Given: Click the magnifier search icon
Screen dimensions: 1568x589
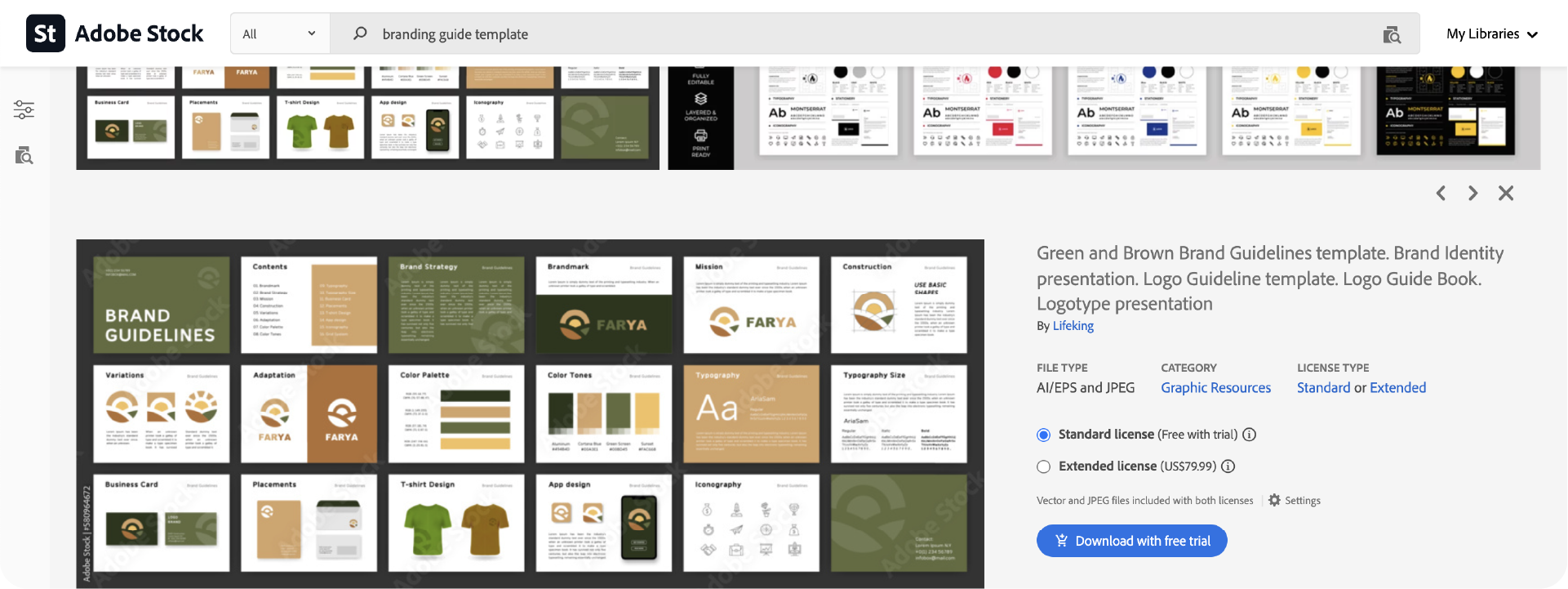Looking at the screenshot, I should [360, 33].
